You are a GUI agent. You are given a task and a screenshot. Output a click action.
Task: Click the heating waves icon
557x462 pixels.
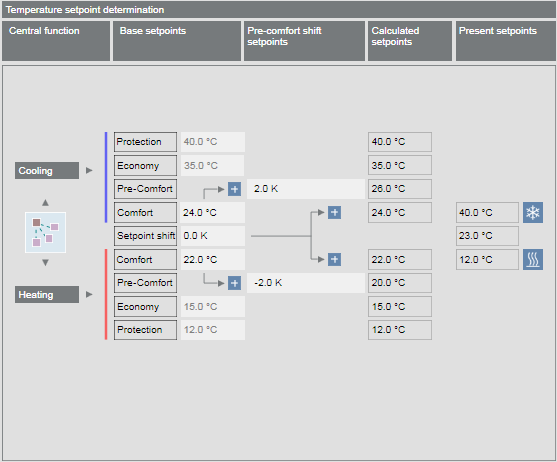[x=532, y=260]
